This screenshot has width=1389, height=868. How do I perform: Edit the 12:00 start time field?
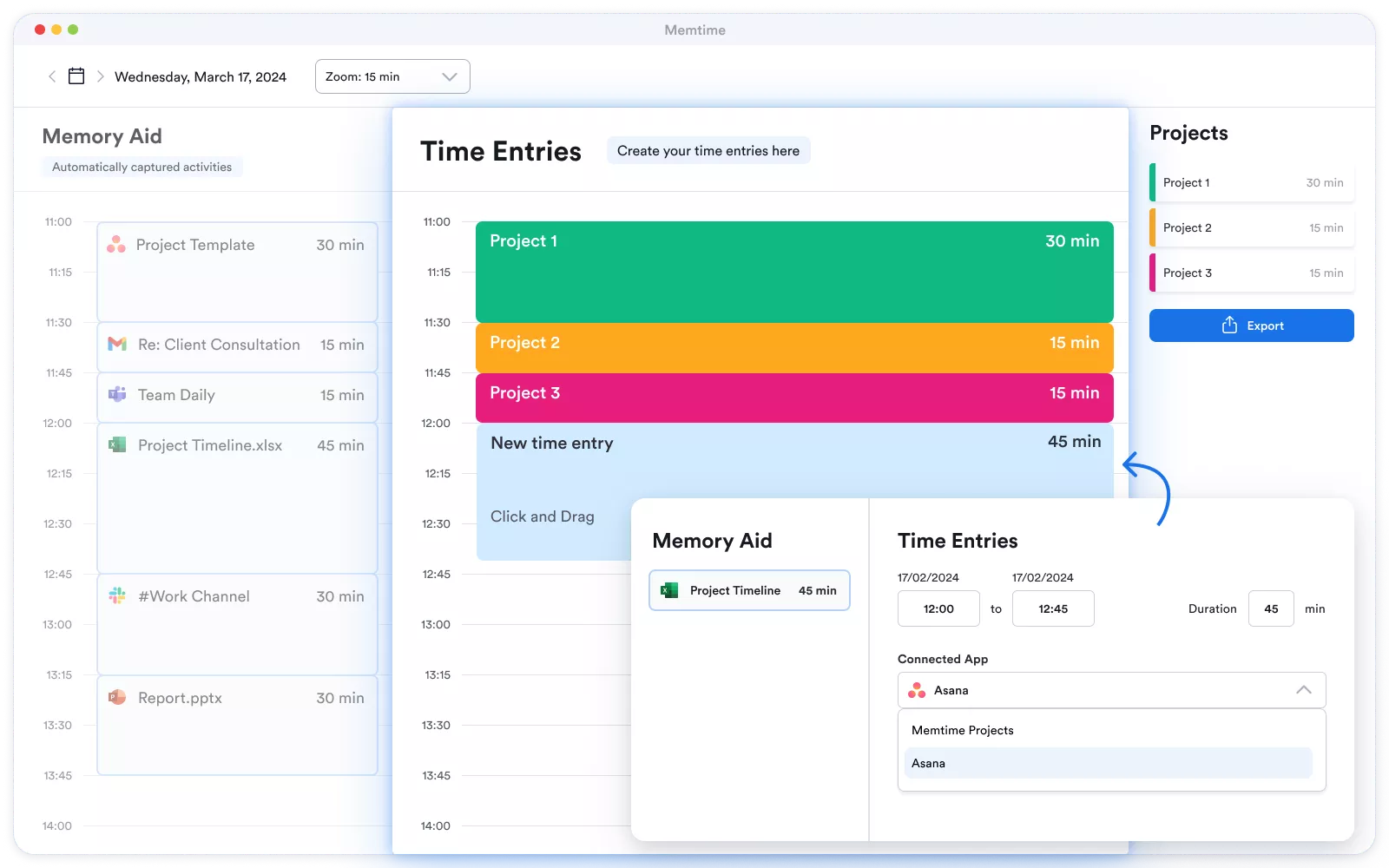coord(938,608)
